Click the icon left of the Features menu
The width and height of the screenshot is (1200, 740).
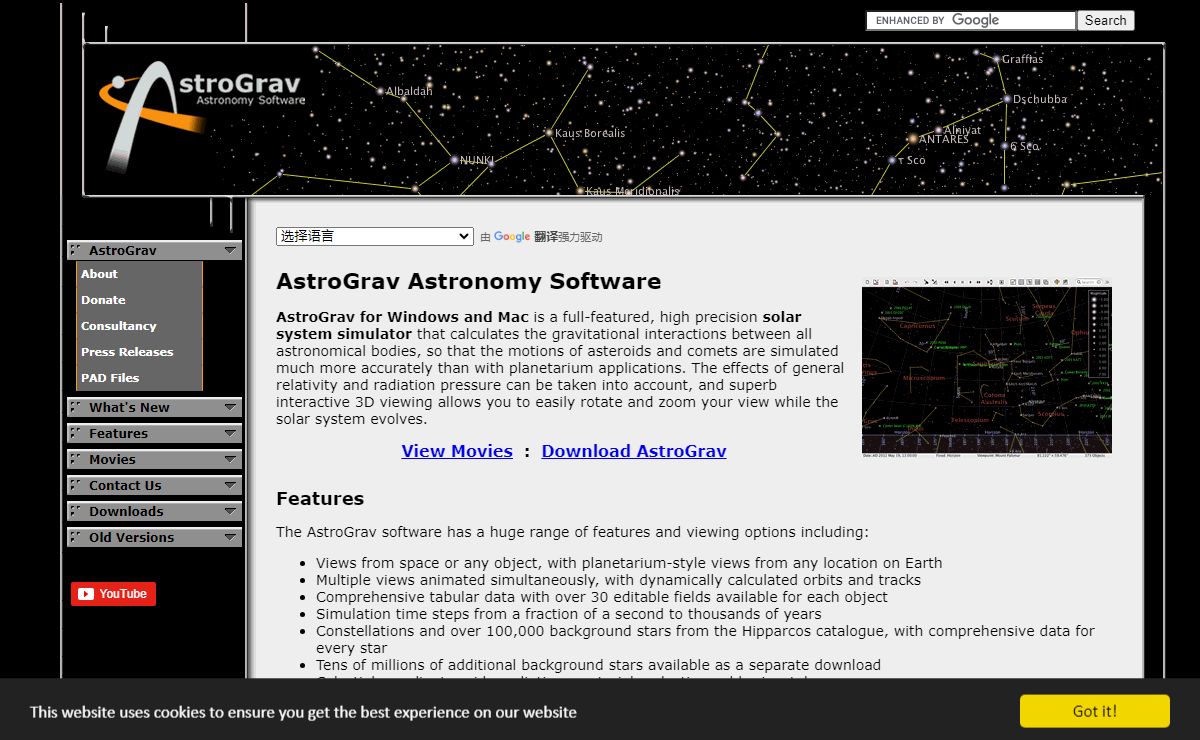tap(76, 433)
